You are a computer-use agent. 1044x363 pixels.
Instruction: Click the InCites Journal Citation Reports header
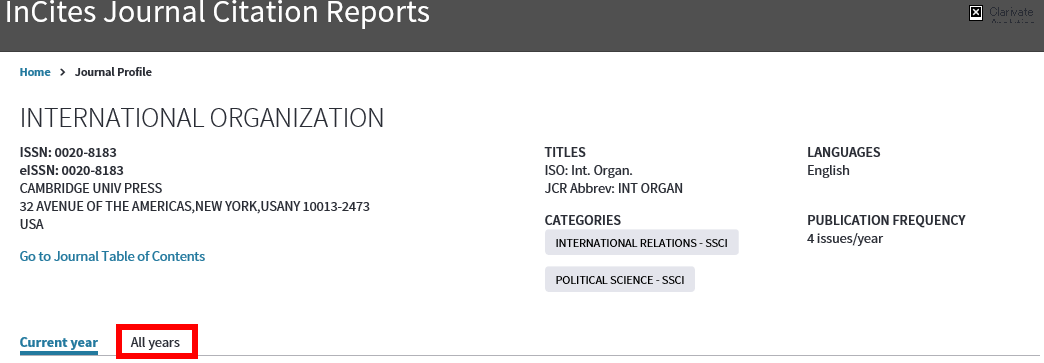217,13
